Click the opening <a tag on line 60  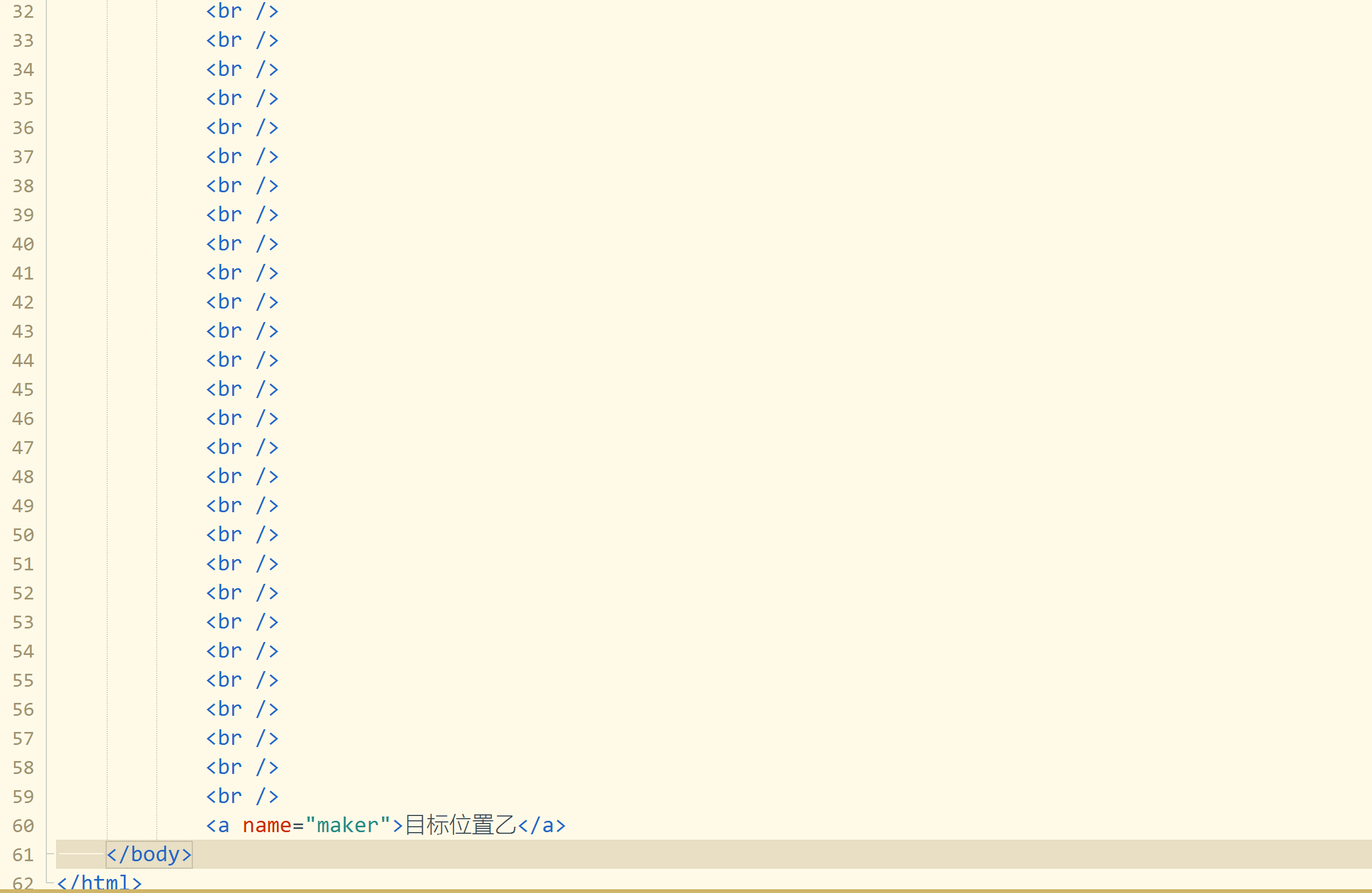pos(218,825)
